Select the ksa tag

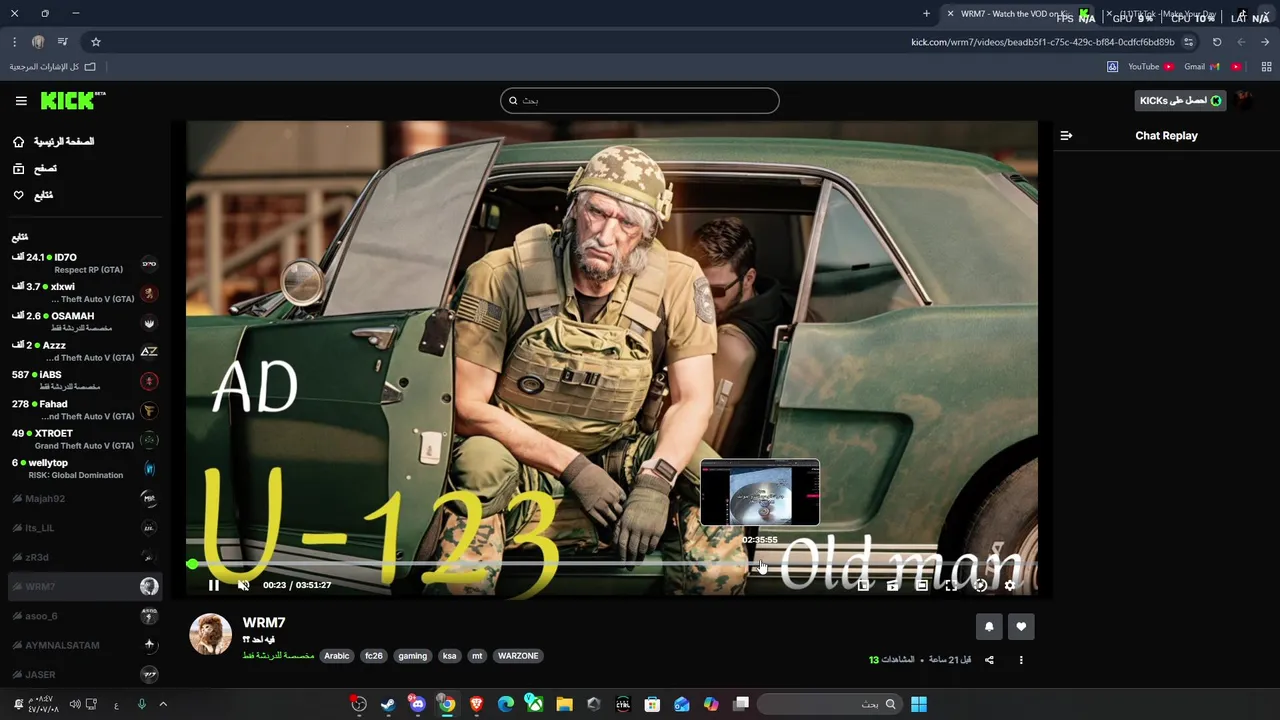(x=449, y=656)
